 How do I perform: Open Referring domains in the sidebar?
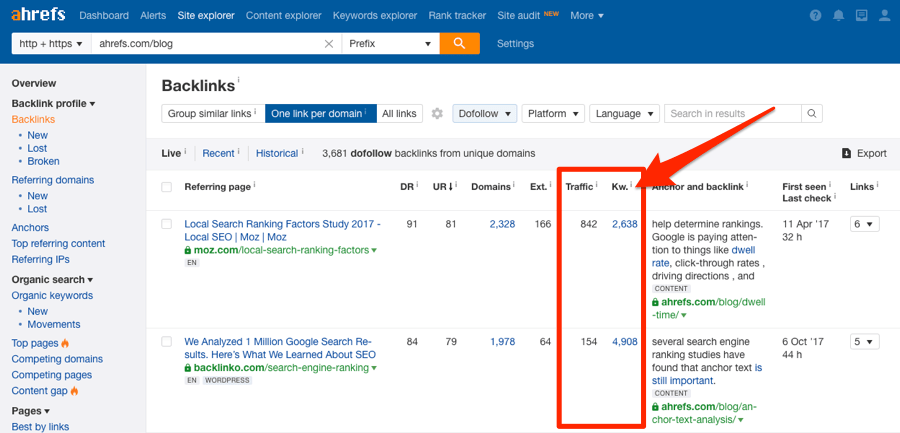point(53,180)
